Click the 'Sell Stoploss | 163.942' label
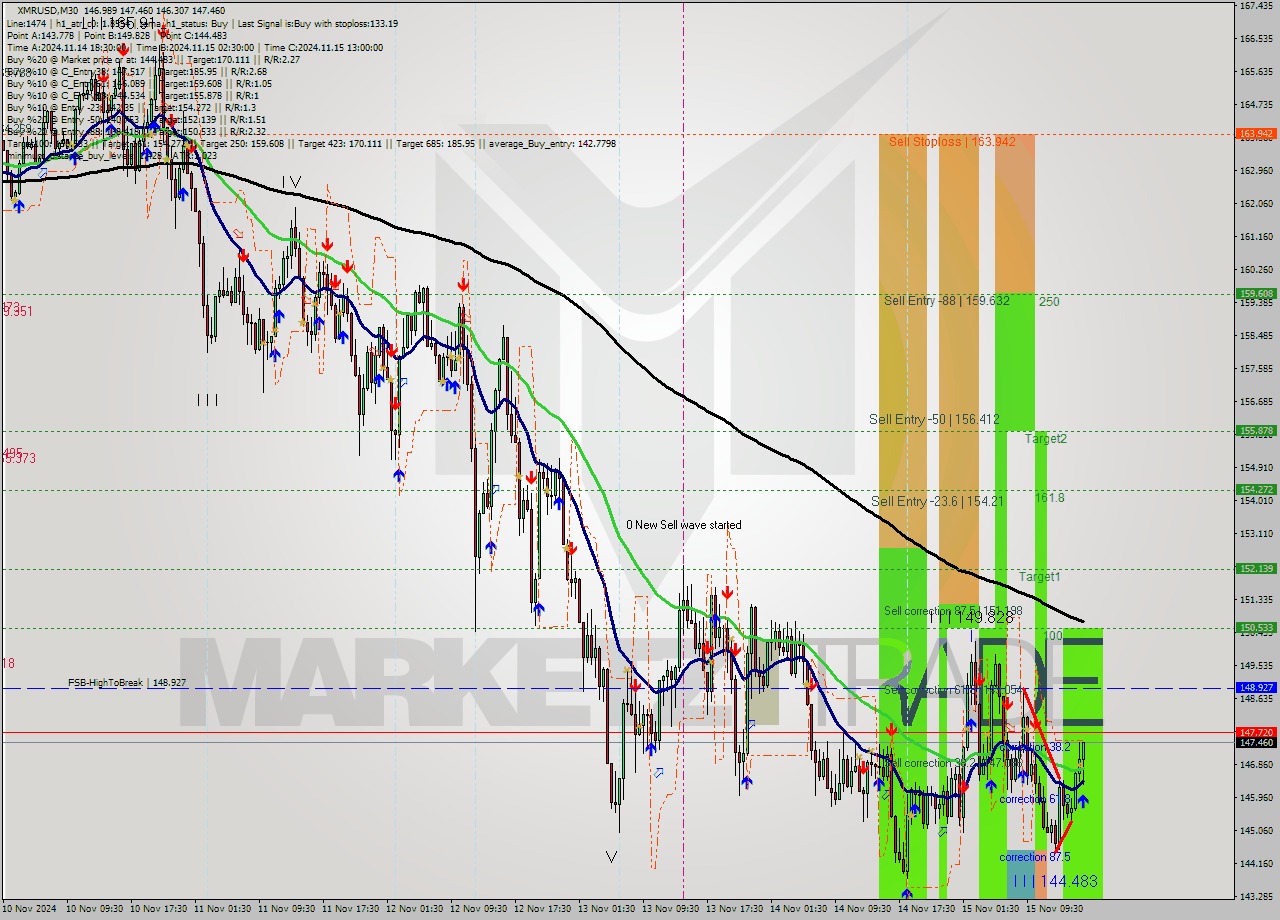 (x=951, y=142)
